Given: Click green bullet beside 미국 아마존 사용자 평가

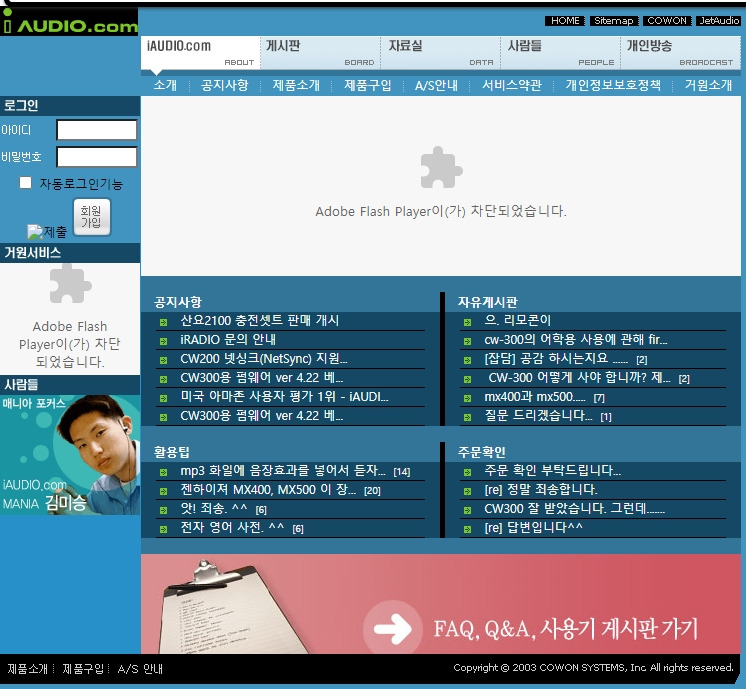Looking at the screenshot, I should (x=163, y=398).
